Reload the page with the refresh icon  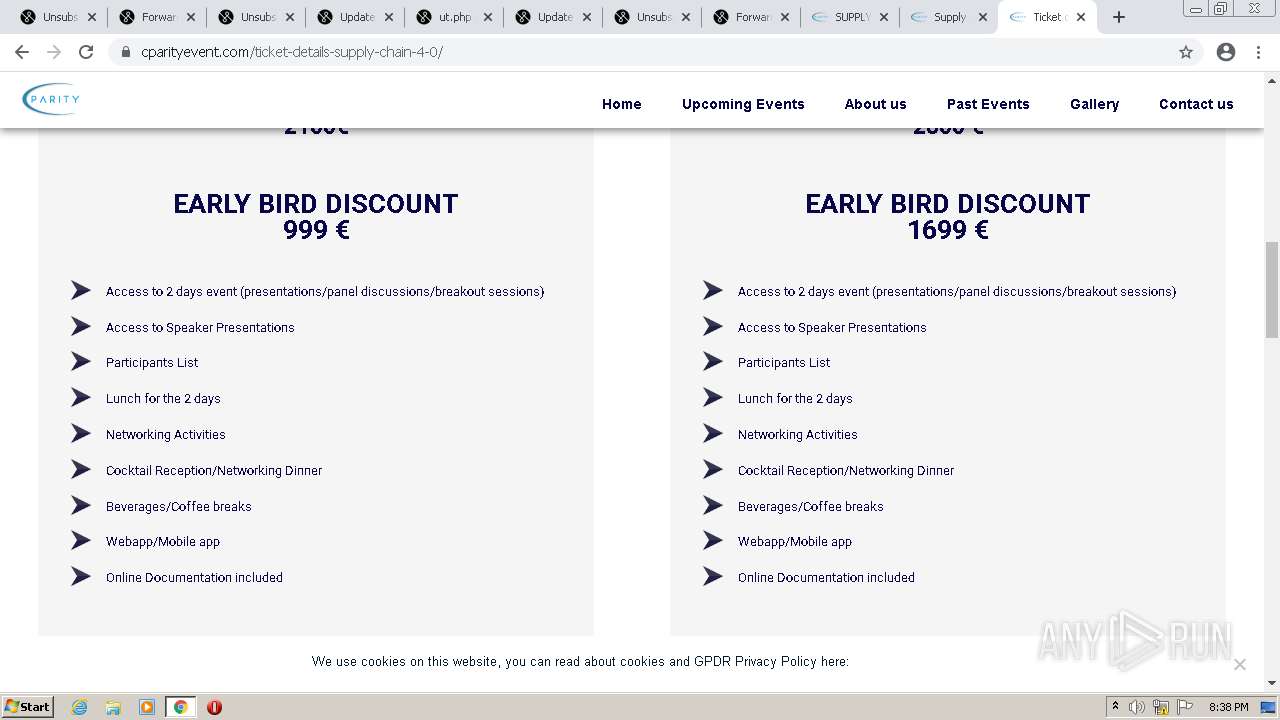(x=86, y=52)
